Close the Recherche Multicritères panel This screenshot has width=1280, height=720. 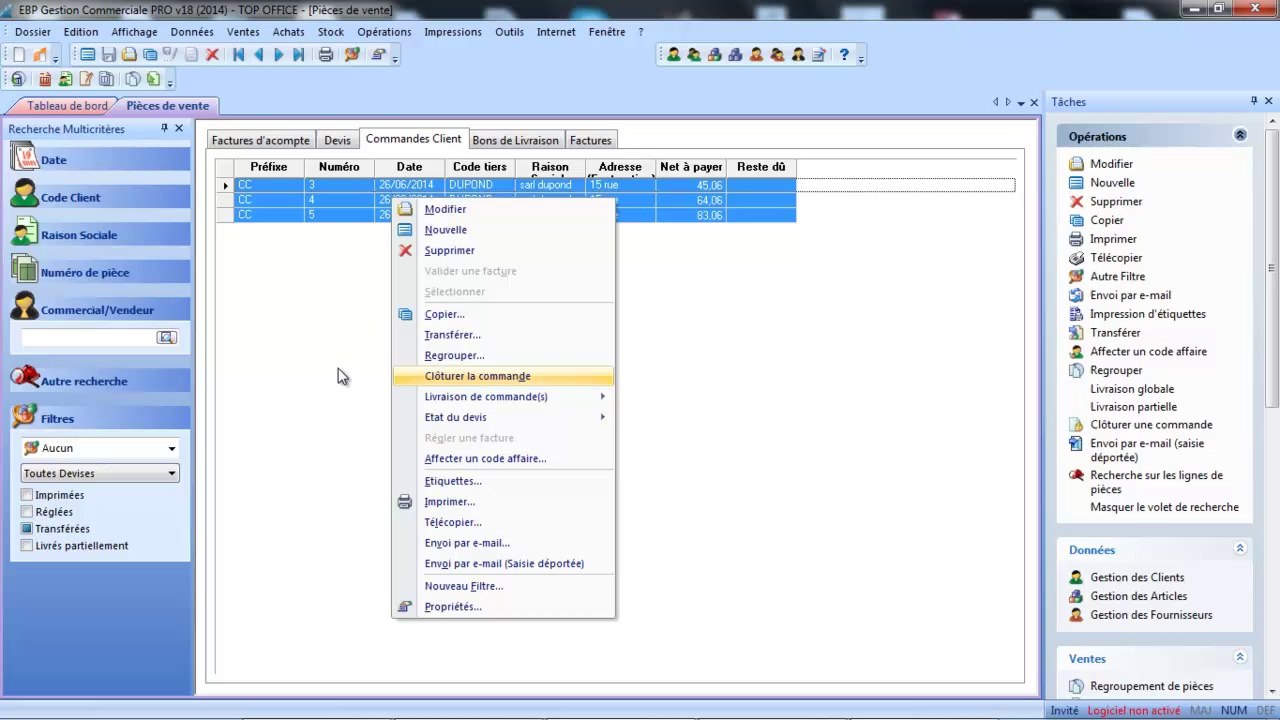pyautogui.click(x=179, y=129)
